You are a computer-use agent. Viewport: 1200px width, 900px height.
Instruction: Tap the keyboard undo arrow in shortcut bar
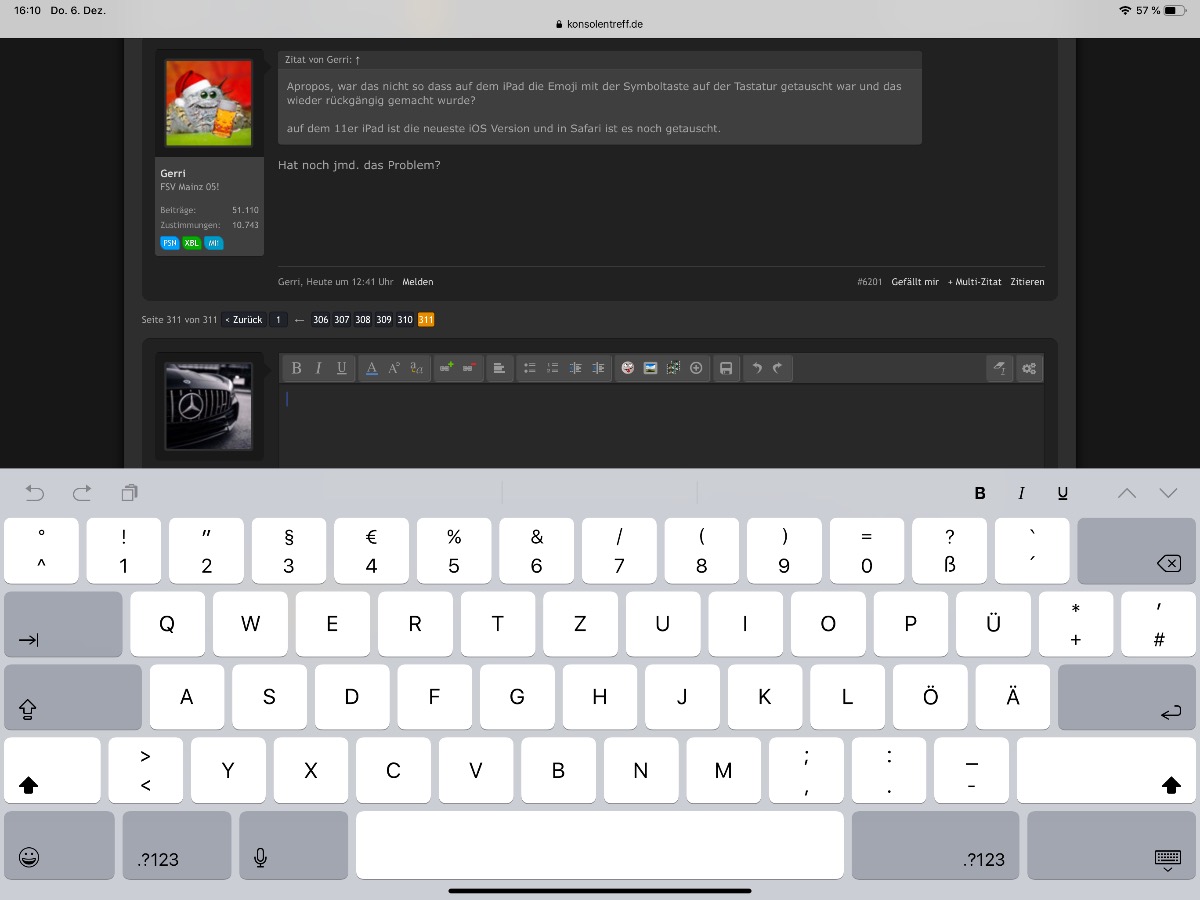35,492
